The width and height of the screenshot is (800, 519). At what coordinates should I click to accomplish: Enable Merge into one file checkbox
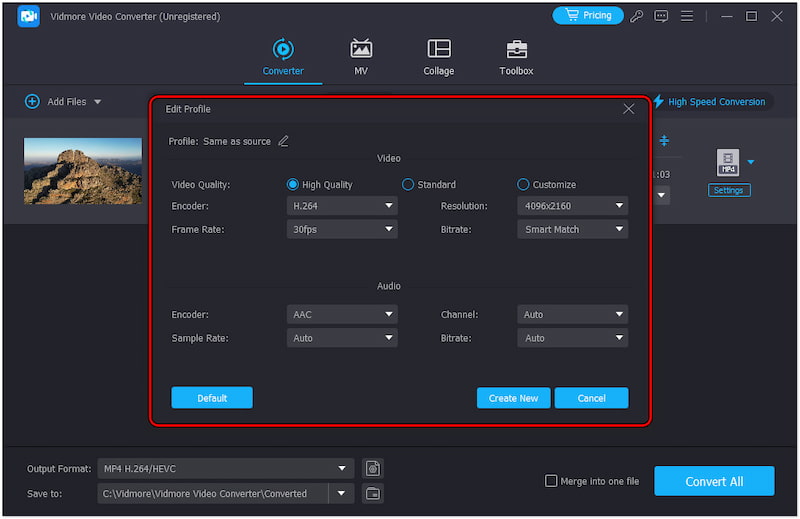[551, 481]
